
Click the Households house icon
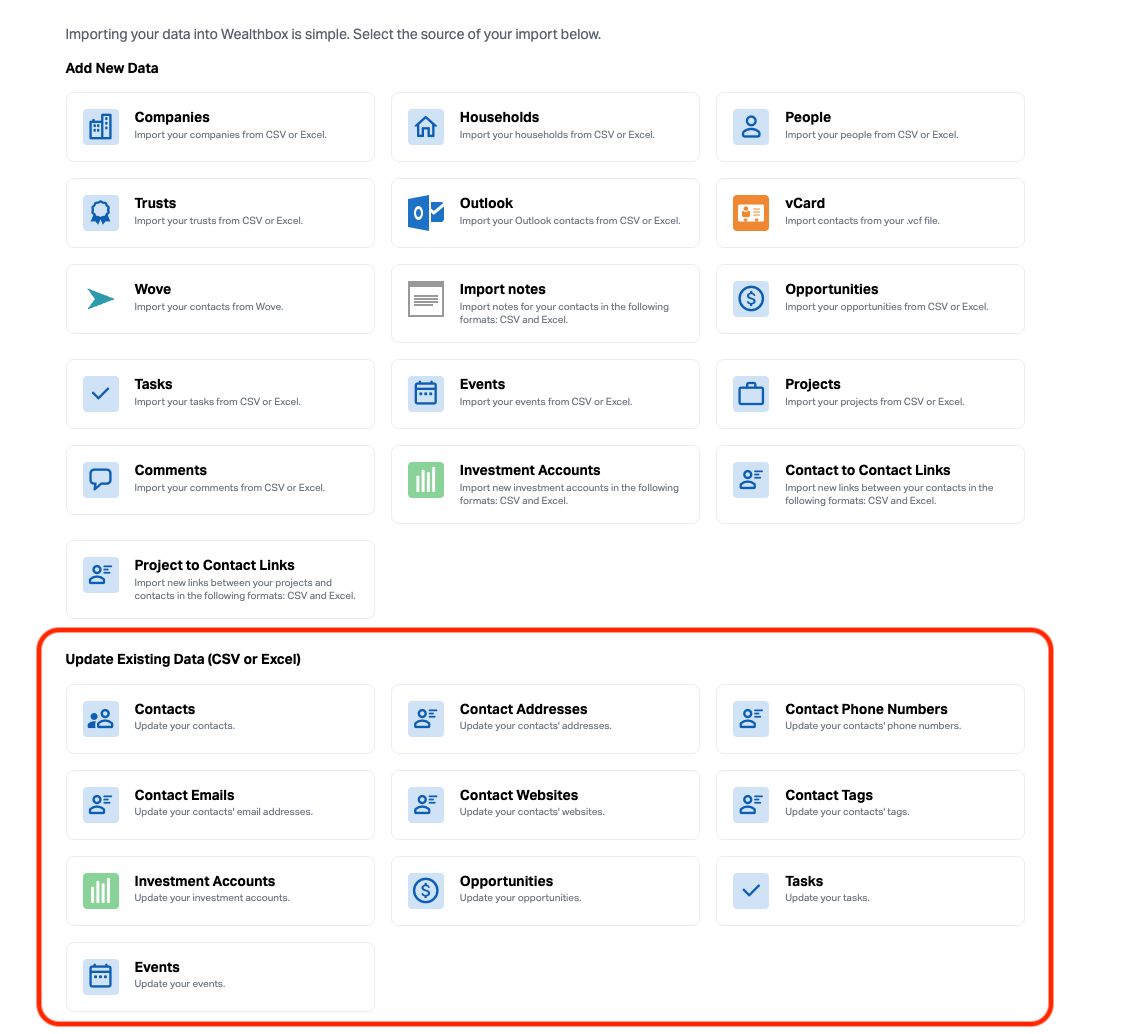[425, 127]
